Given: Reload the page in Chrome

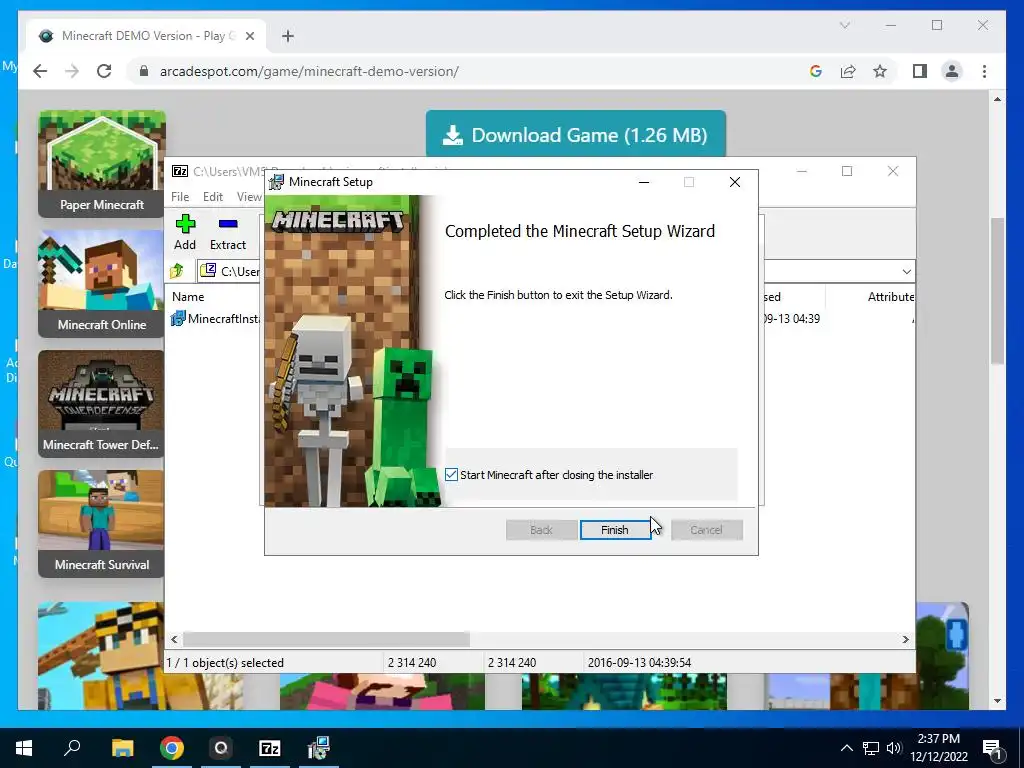Looking at the screenshot, I should click(104, 71).
